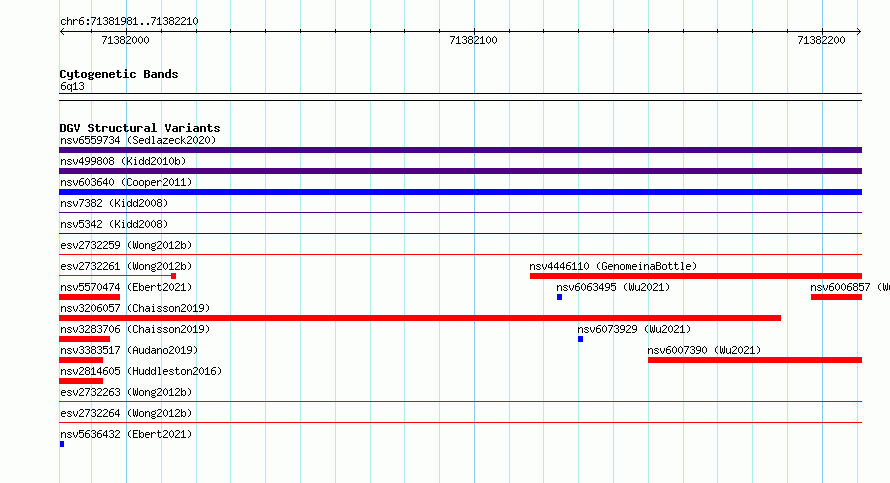The width and height of the screenshot is (890, 483).
Task: Click the nsv499808 (Kidd2010b) label
Action: click(x=123, y=161)
